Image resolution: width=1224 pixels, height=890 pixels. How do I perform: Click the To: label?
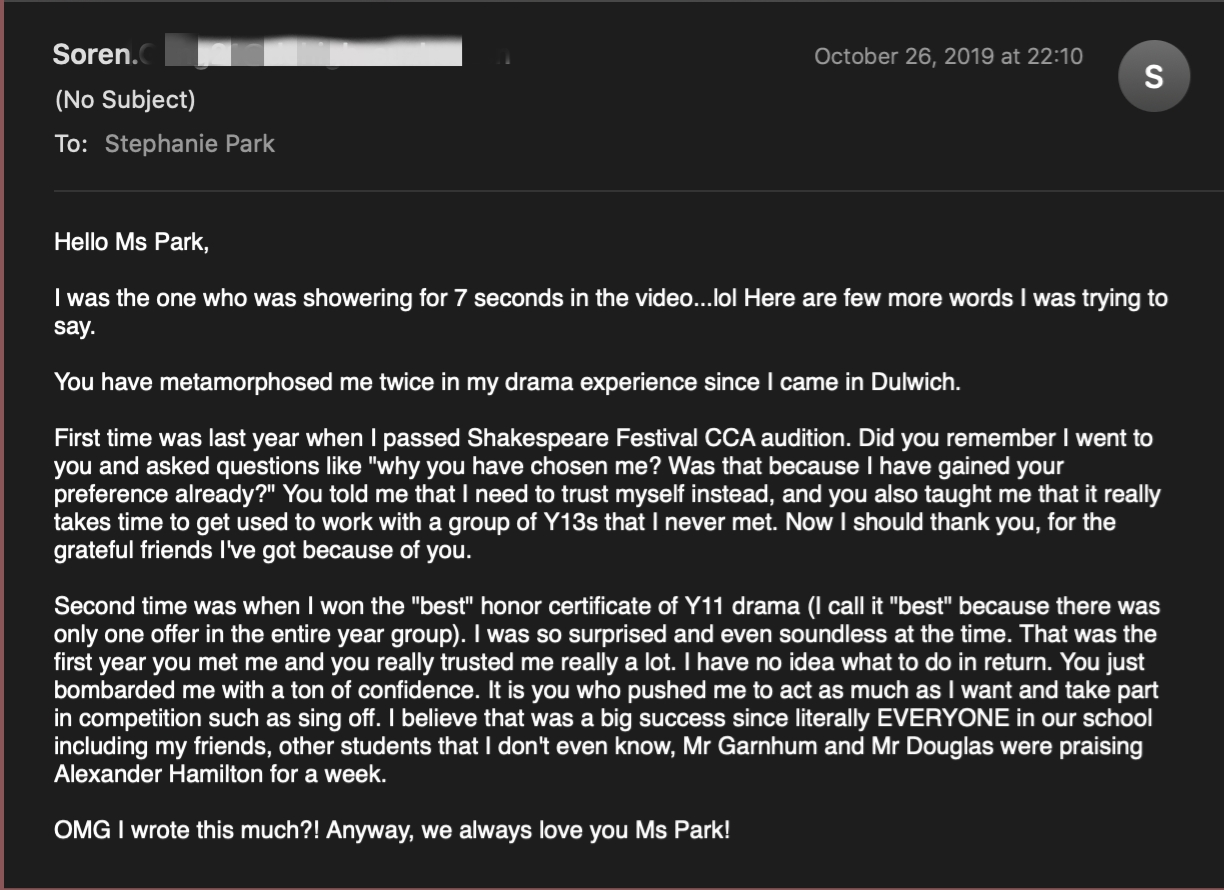click(71, 144)
